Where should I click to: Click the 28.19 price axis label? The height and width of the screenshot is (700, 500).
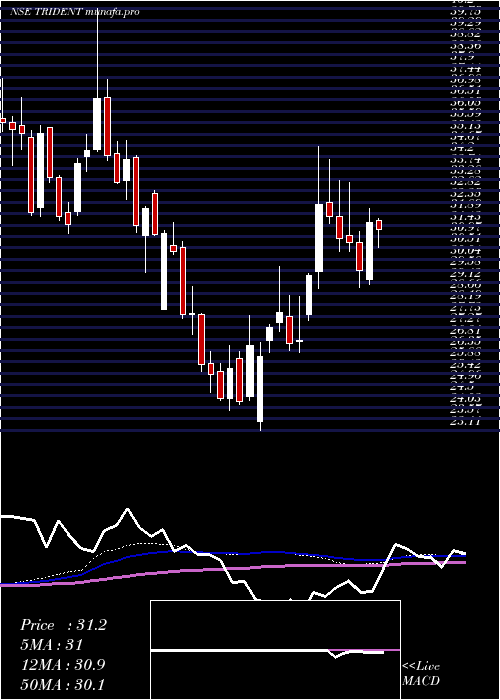(x=465, y=296)
